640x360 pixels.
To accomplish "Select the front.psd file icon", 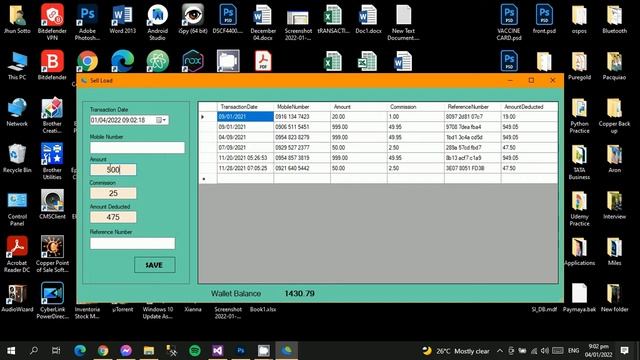I will point(544,19).
